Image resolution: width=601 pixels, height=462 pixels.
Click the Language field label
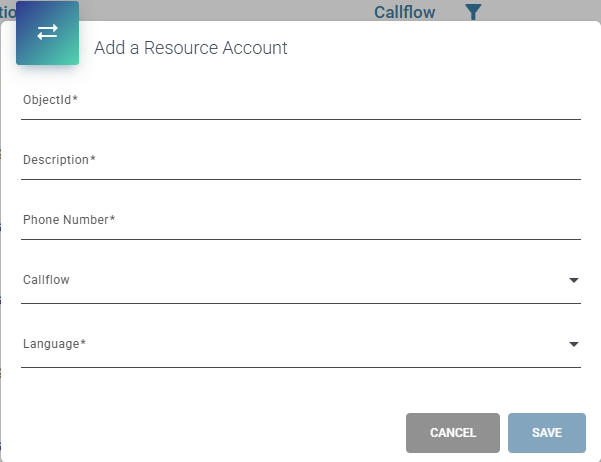click(54, 344)
